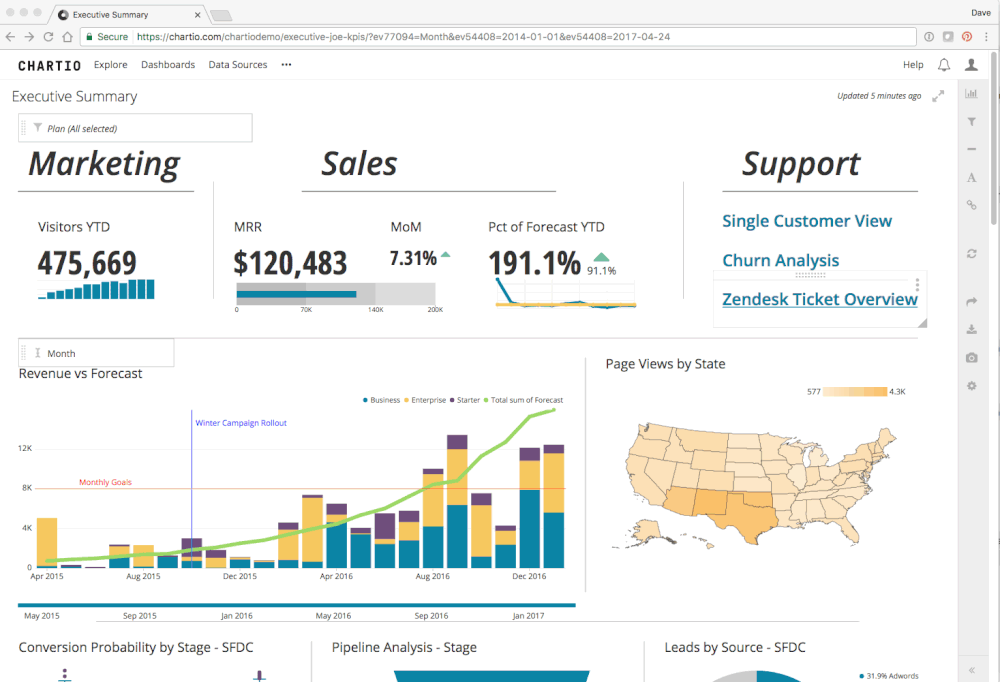Open dashboard settings gear icon

tap(971, 386)
